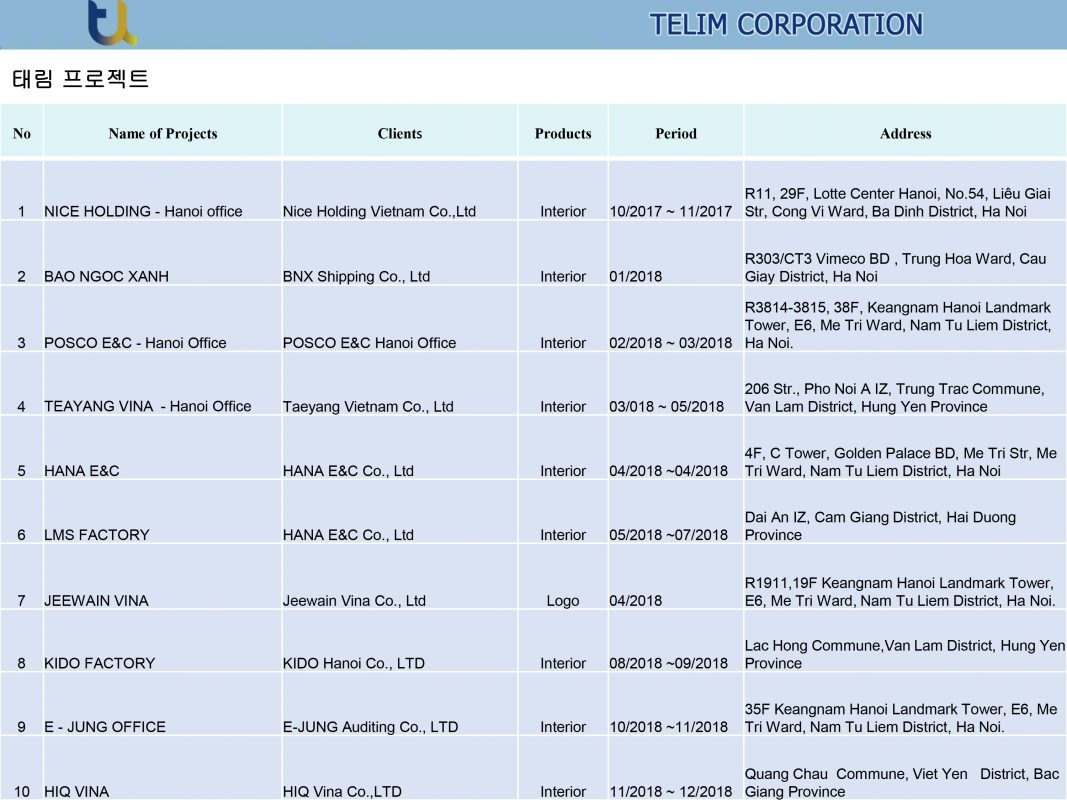The height and width of the screenshot is (800, 1067).
Task: Select the 'No' column header
Action: (22, 133)
